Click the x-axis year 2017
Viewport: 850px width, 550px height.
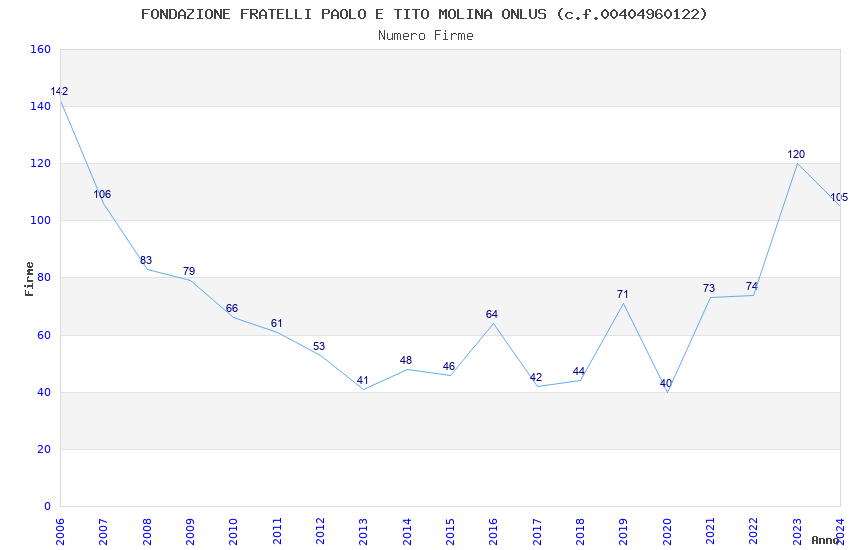[537, 531]
